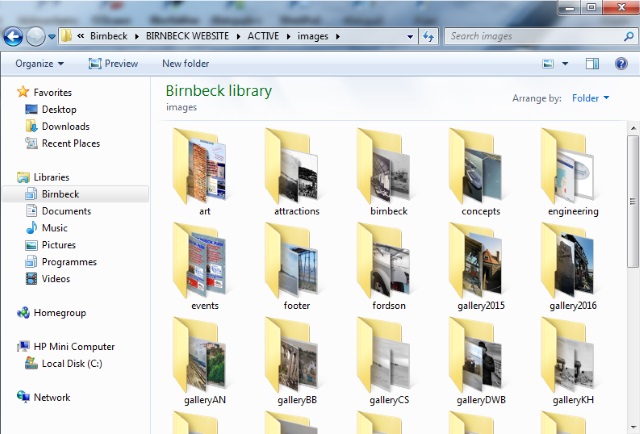
Task: Select Local Disk (C:) in sidebar
Action: pyautogui.click(x=71, y=363)
